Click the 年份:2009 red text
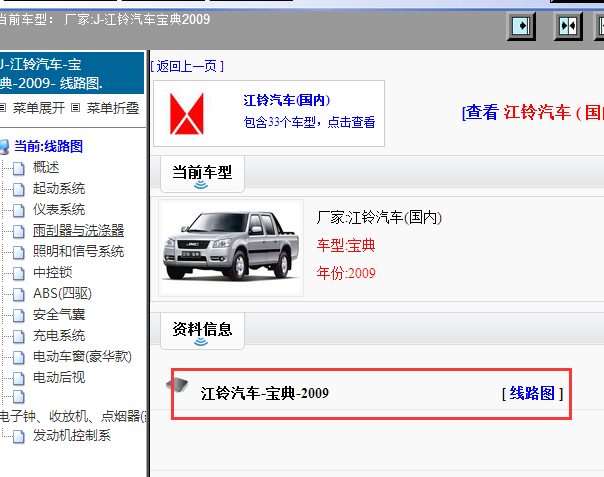The image size is (604, 477). tap(346, 273)
